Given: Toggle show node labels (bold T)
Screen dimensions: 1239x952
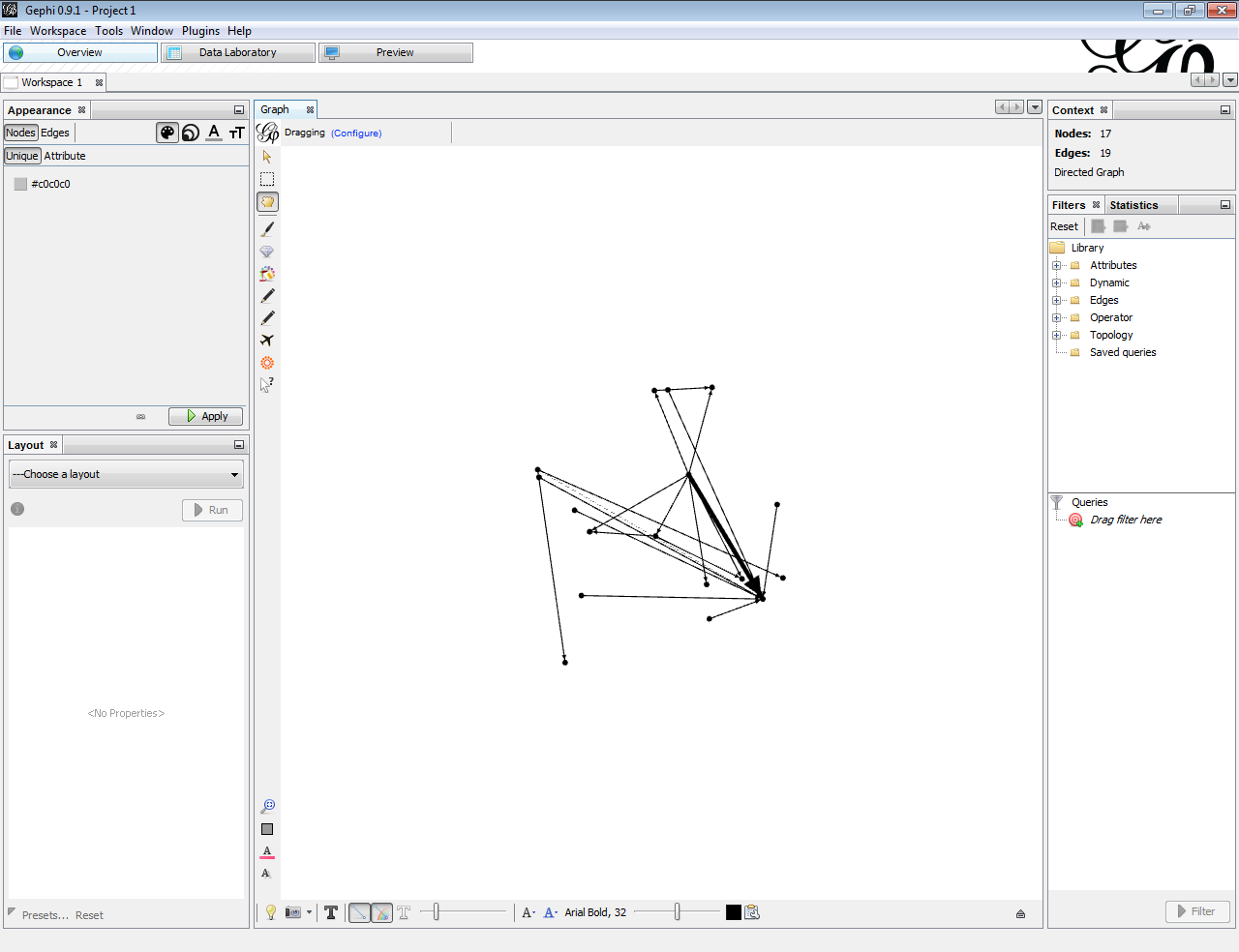Looking at the screenshot, I should tap(331, 912).
